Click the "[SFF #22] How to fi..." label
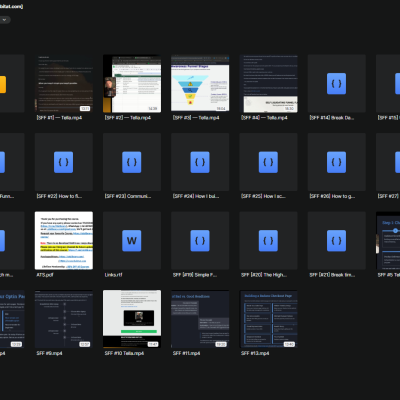Image resolution: width=400 pixels, height=400 pixels. pos(59,196)
